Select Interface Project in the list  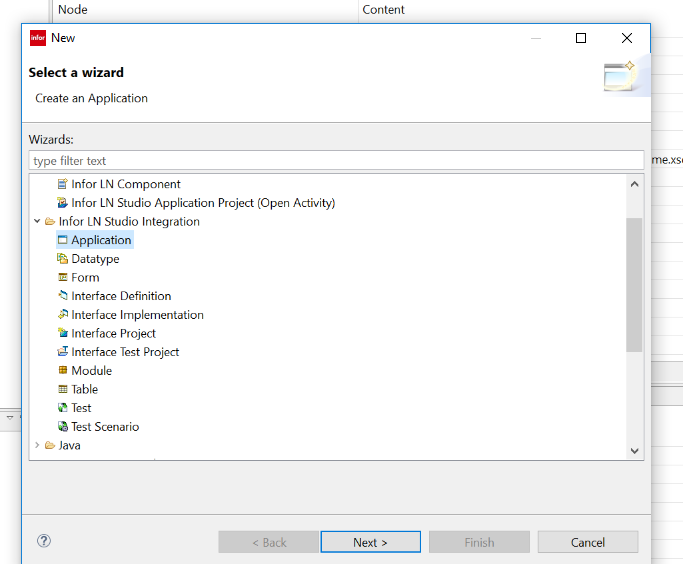[113, 334]
